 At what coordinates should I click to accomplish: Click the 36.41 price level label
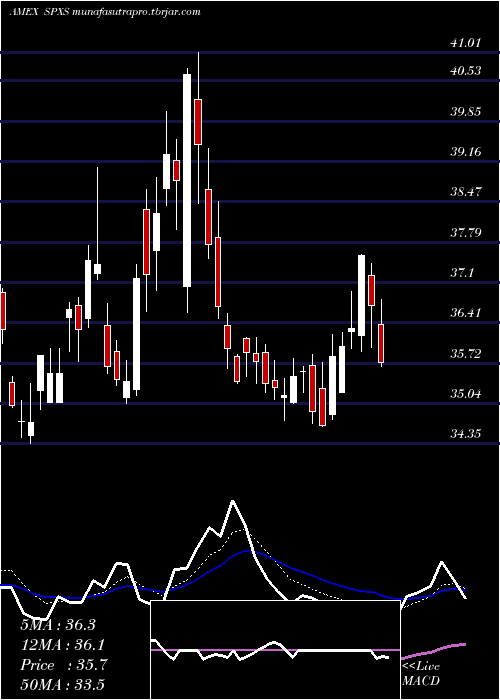click(x=466, y=312)
